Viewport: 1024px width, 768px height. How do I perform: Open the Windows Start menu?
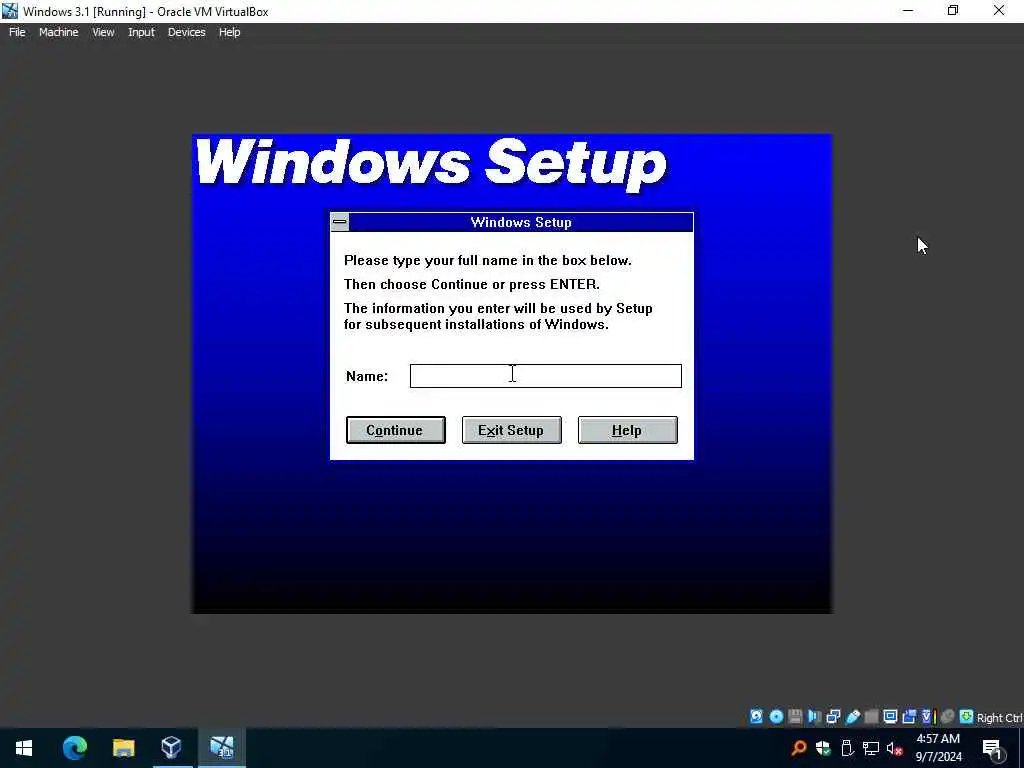(24, 748)
